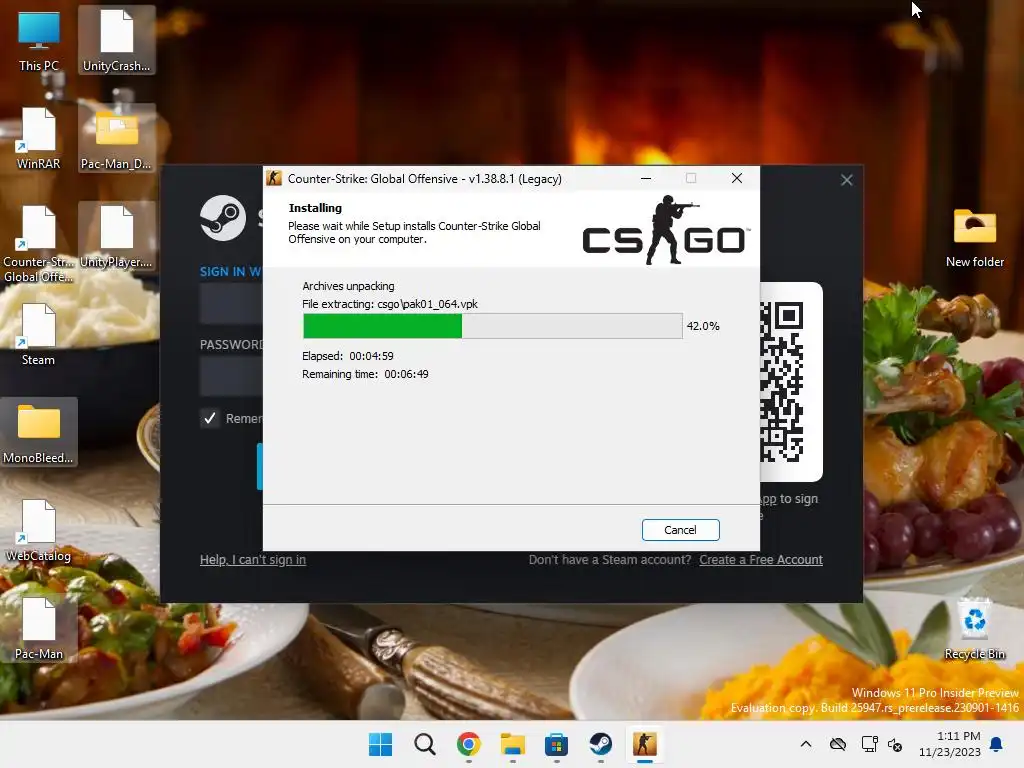Click the installation progress bar
This screenshot has width=1024, height=768.
pyautogui.click(x=492, y=326)
